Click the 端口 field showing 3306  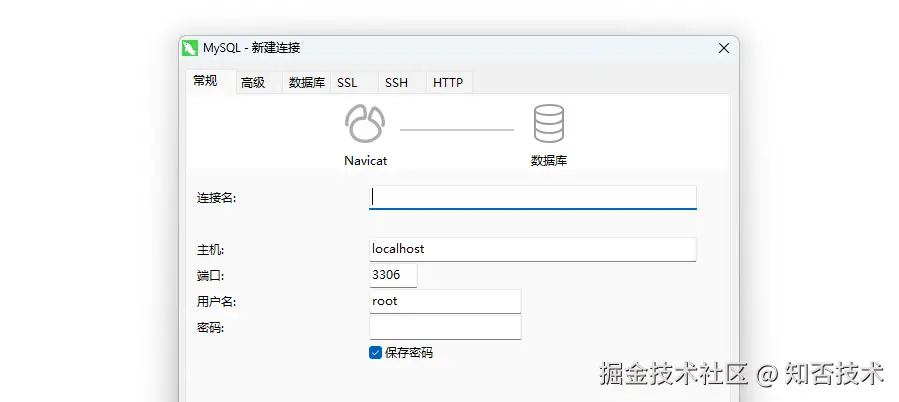393,275
